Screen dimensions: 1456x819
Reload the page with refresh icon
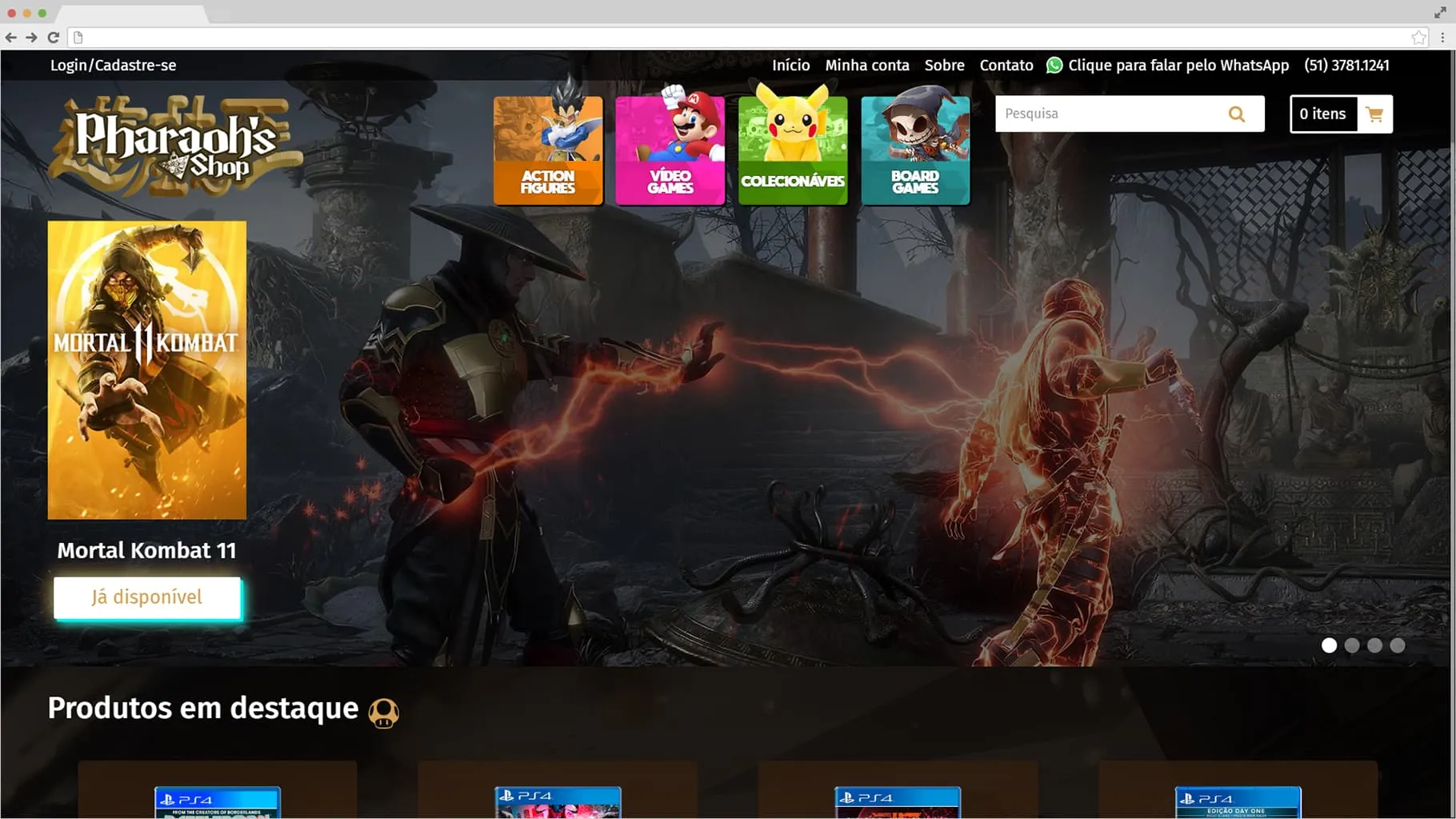tap(54, 38)
